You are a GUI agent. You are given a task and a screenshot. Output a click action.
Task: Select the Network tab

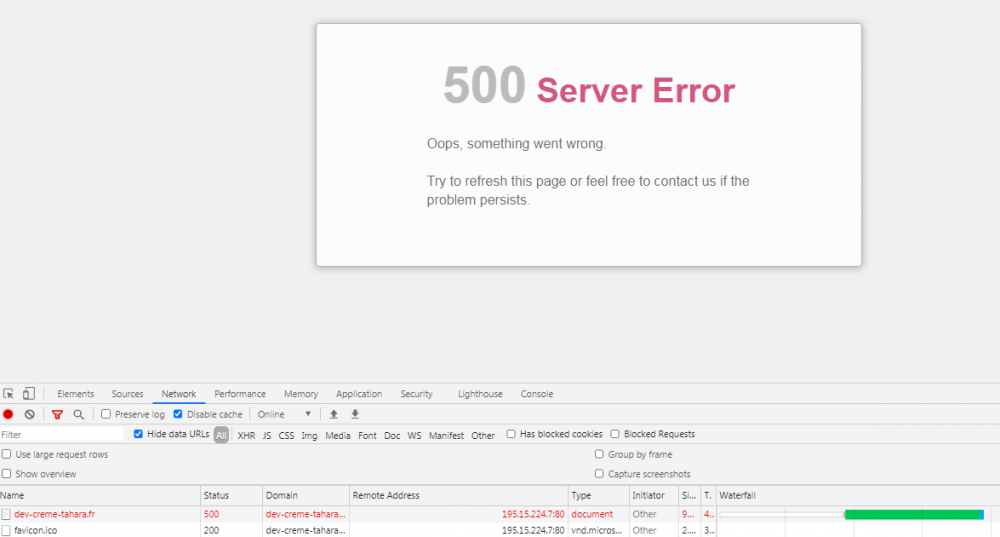(x=179, y=394)
